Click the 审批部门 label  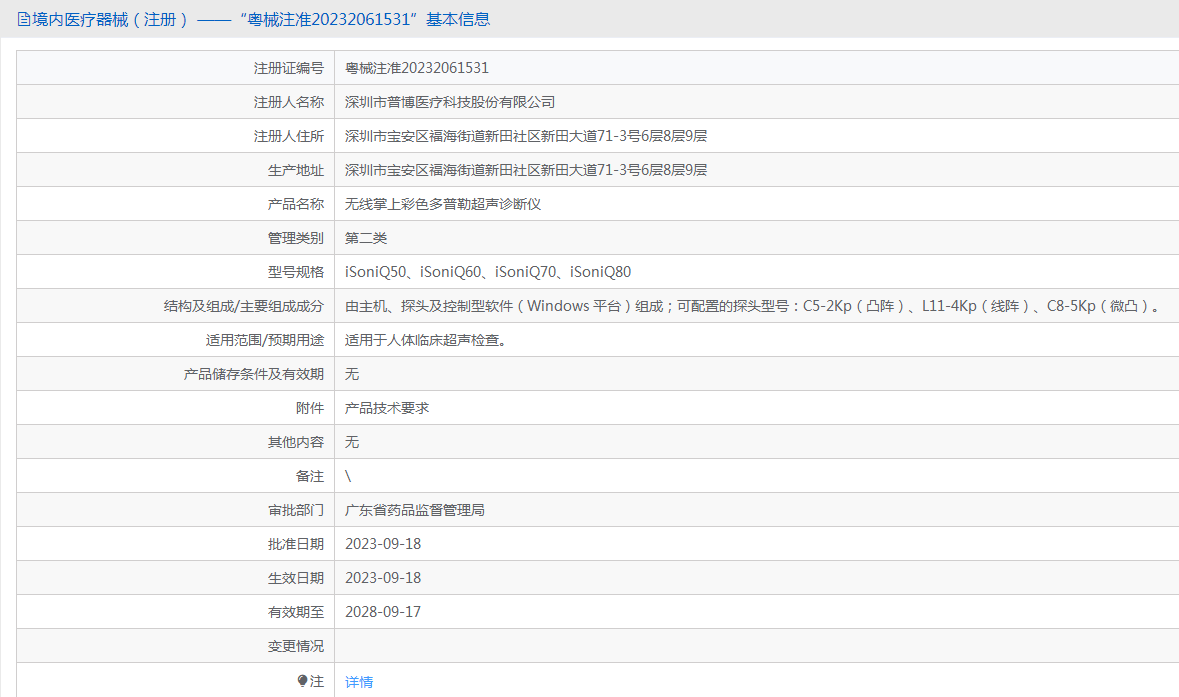coord(296,511)
